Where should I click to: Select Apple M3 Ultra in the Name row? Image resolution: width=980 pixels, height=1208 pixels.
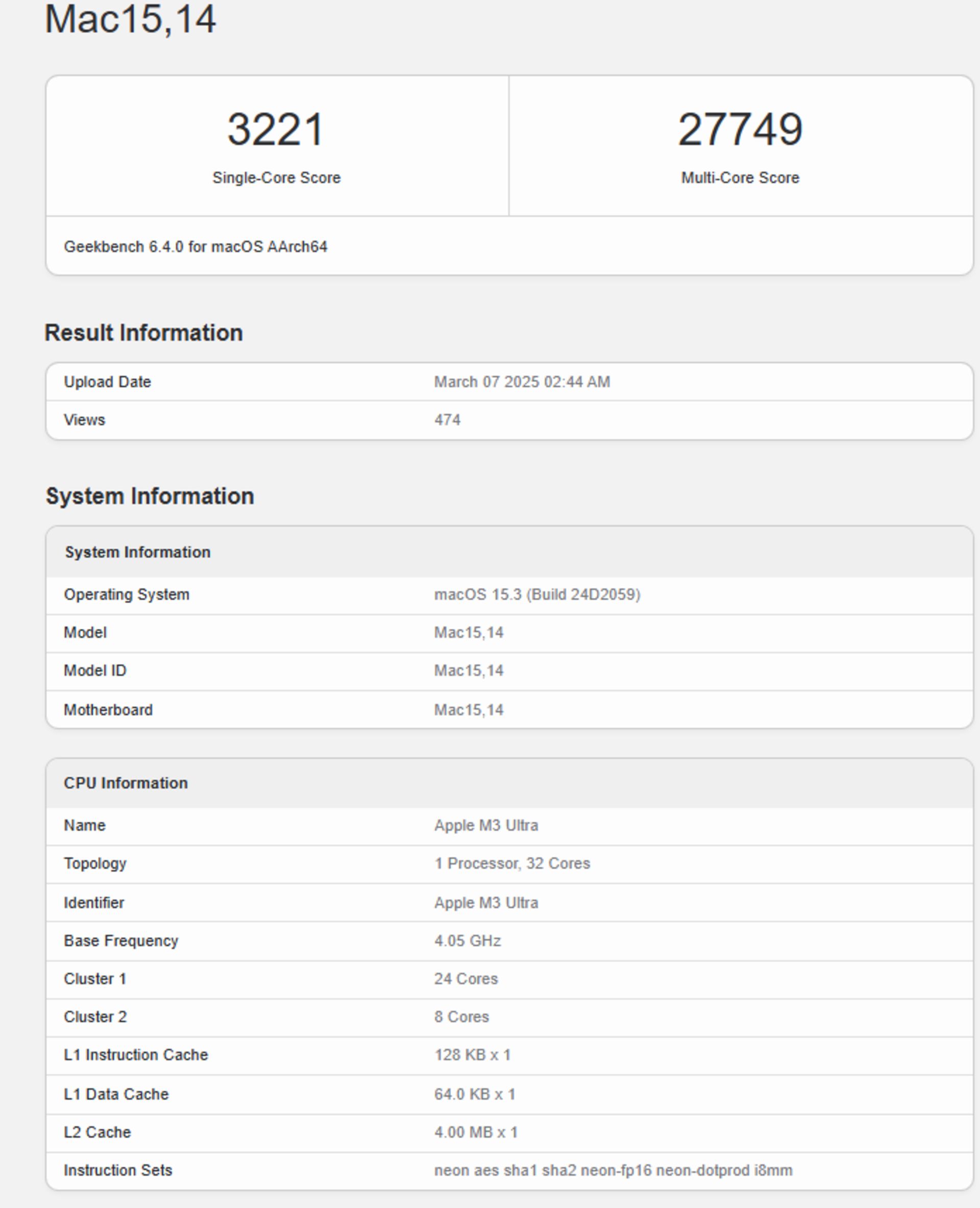(x=486, y=825)
